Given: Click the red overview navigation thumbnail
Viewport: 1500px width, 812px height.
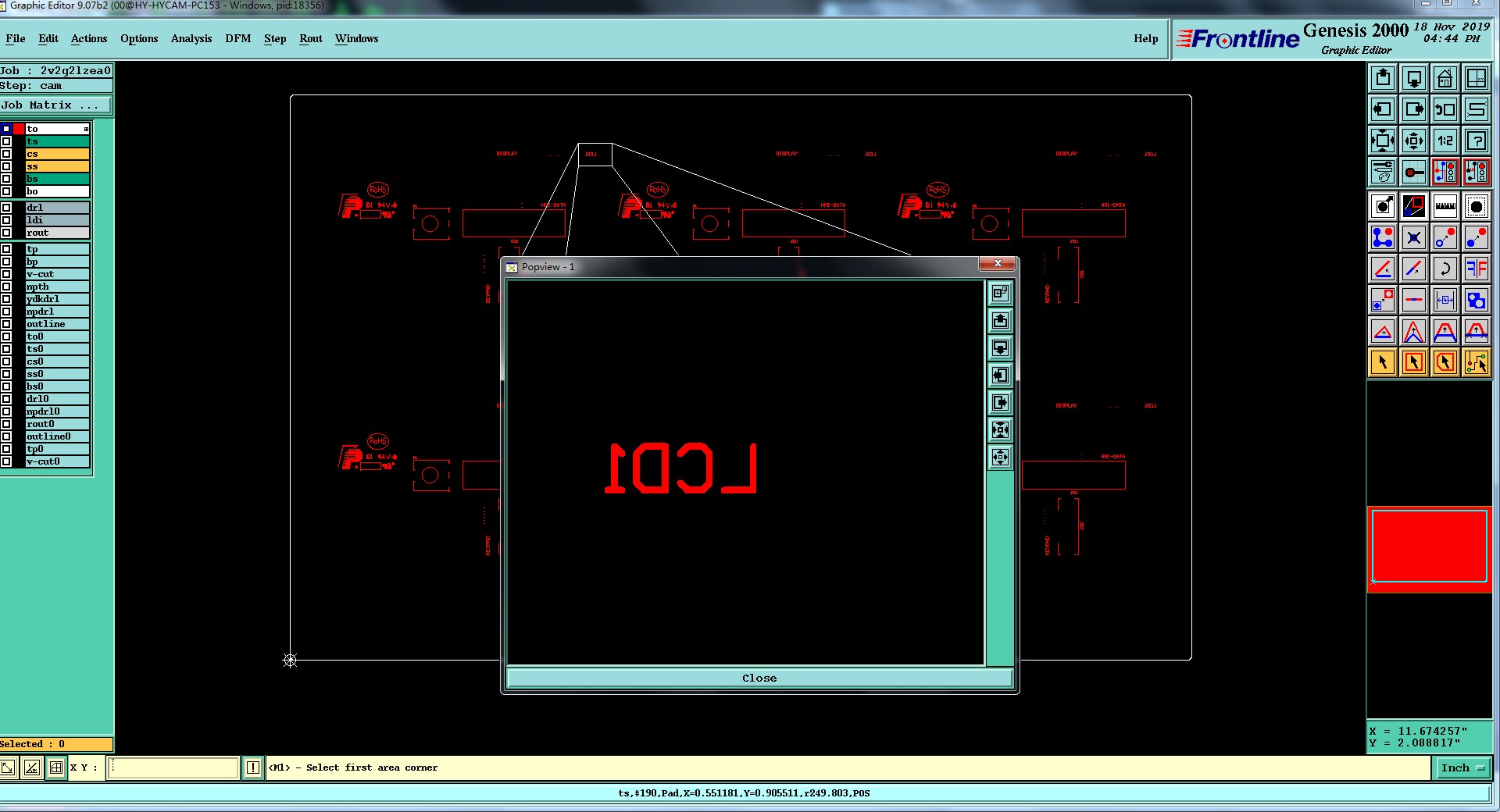Looking at the screenshot, I should tap(1429, 550).
